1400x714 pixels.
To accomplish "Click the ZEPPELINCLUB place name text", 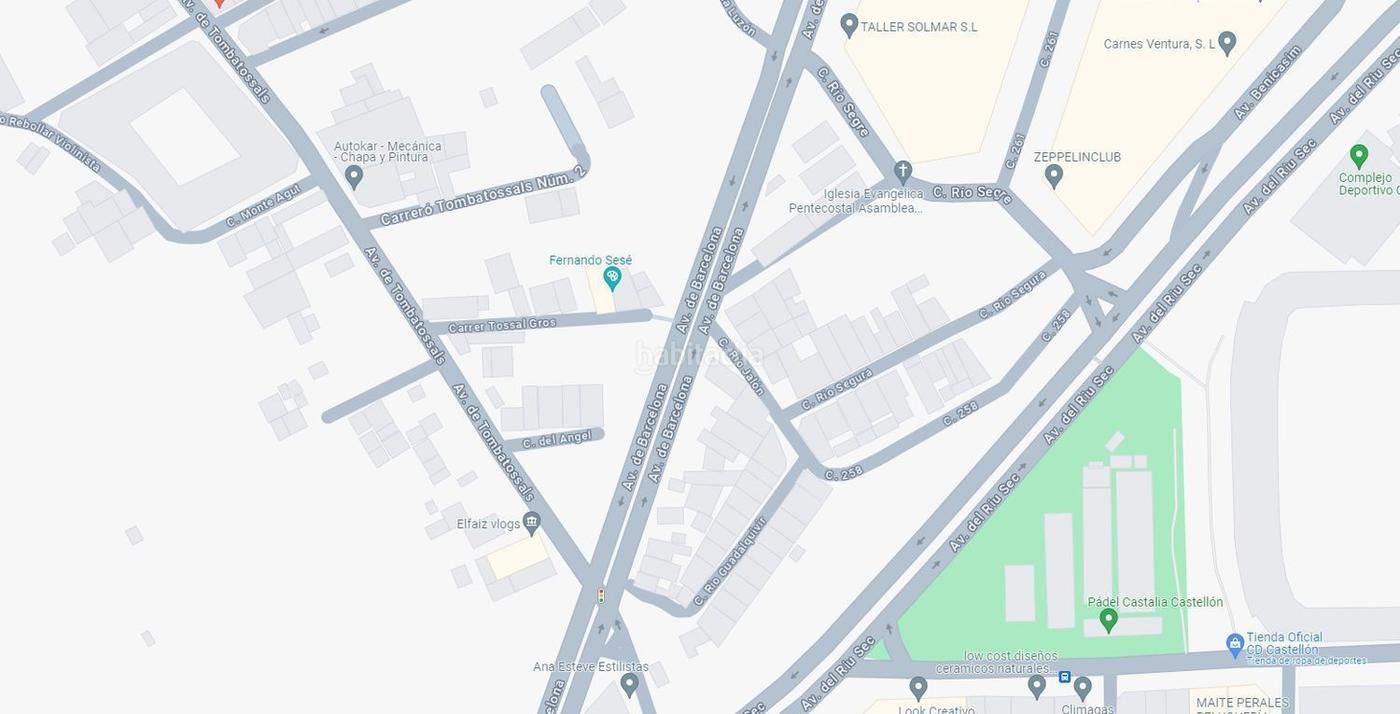I will 1077,157.
